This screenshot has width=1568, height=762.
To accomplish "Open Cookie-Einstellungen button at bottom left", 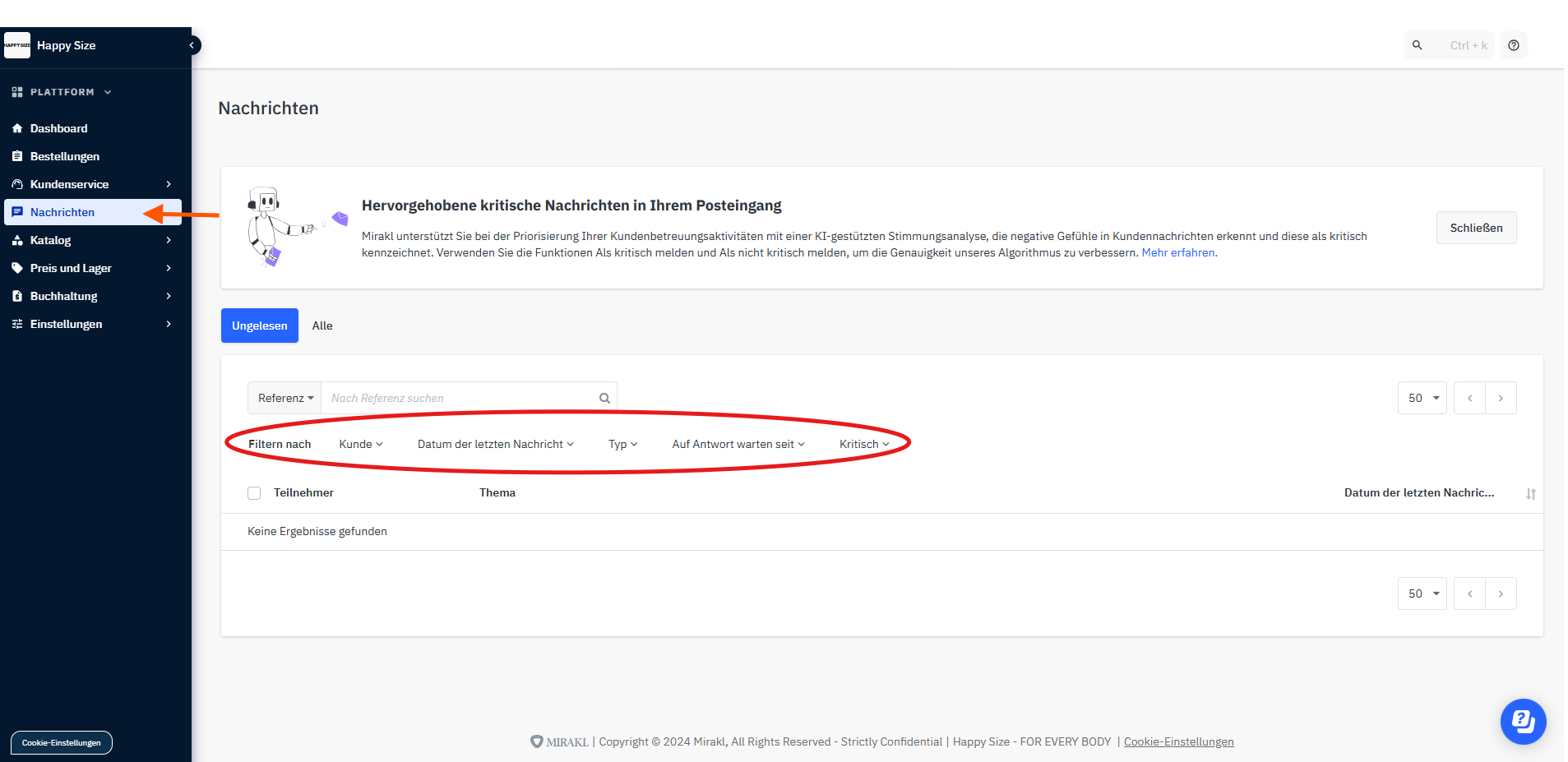I will 62,742.
